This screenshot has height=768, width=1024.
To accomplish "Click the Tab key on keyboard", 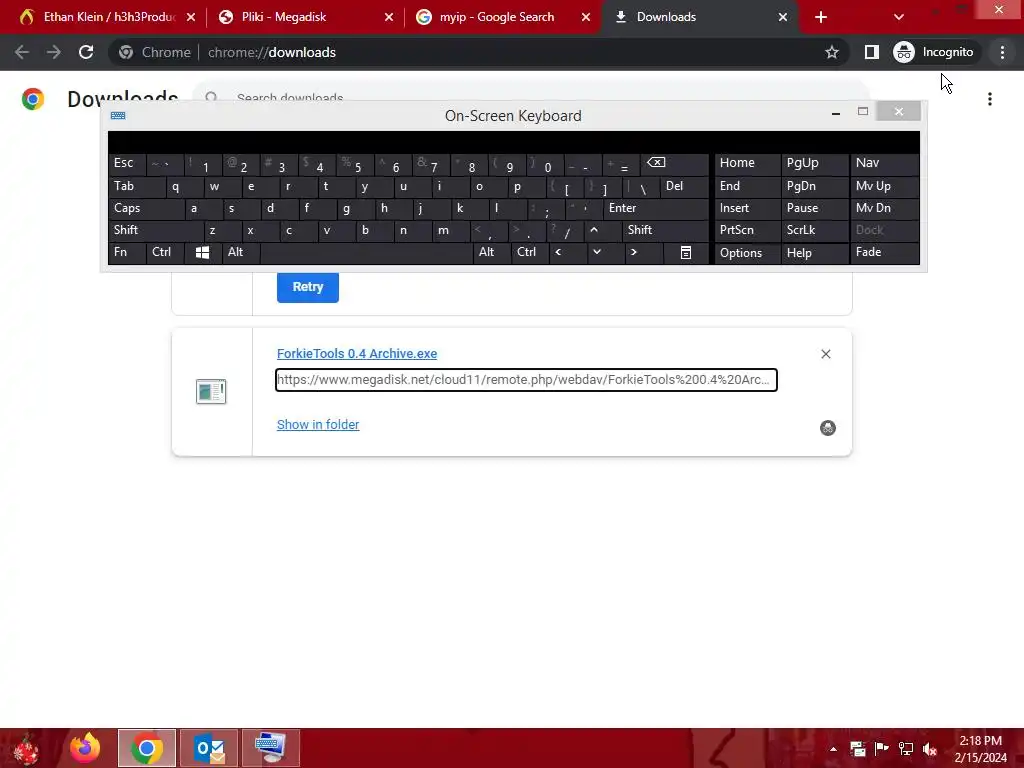I will [137, 186].
